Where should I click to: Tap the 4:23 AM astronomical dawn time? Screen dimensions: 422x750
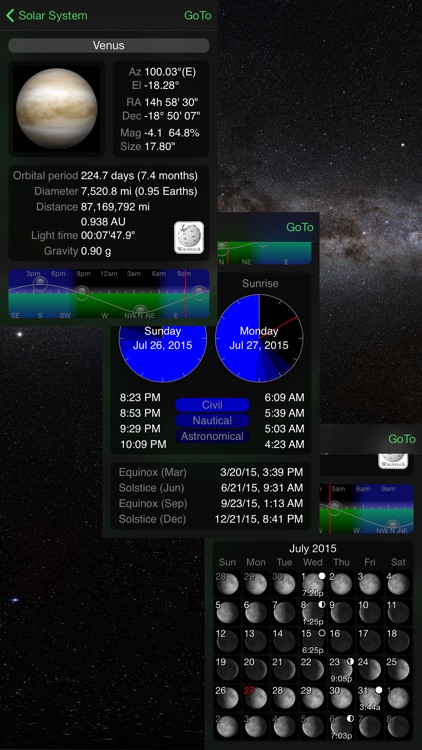pos(284,444)
